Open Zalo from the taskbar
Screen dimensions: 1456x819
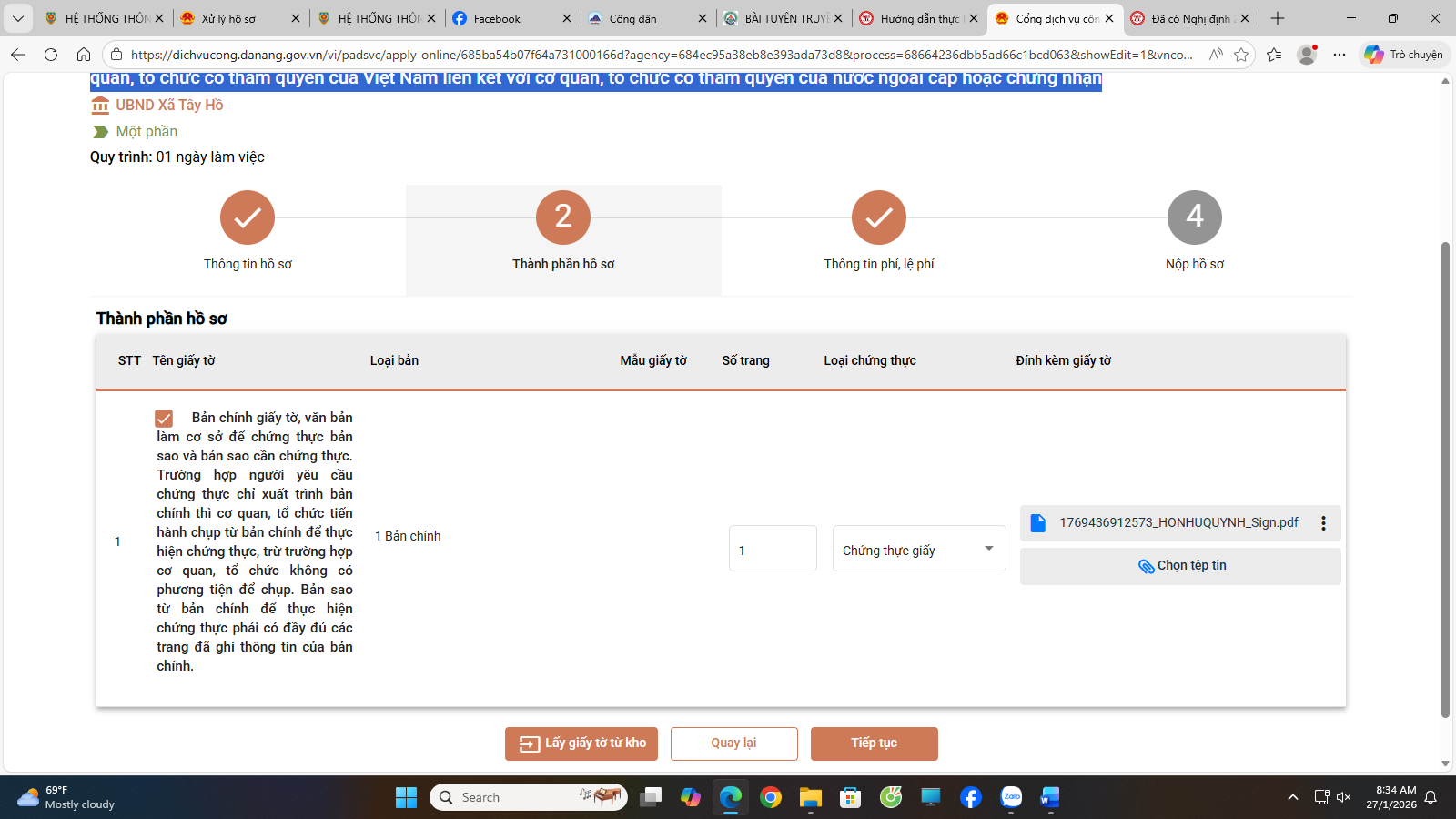[1011, 797]
